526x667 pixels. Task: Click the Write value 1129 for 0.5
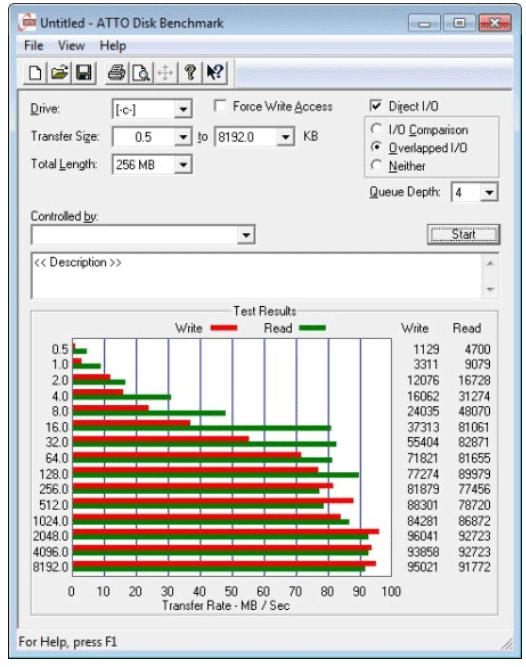[426, 349]
